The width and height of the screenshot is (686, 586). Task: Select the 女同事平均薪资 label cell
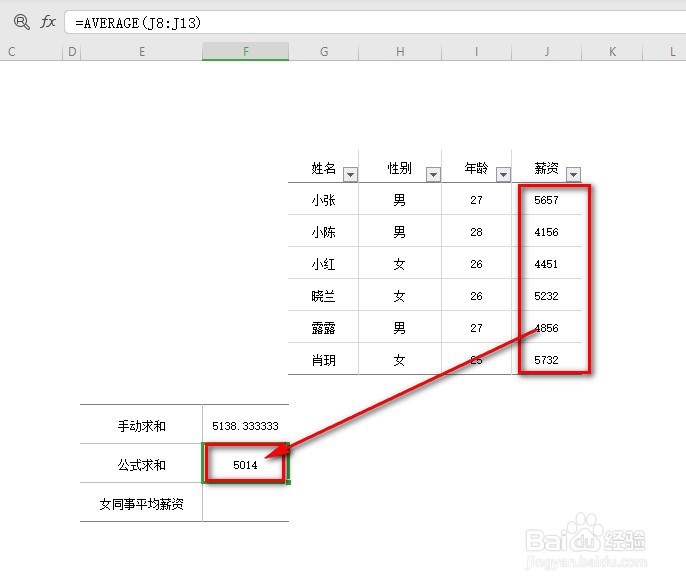click(141, 503)
